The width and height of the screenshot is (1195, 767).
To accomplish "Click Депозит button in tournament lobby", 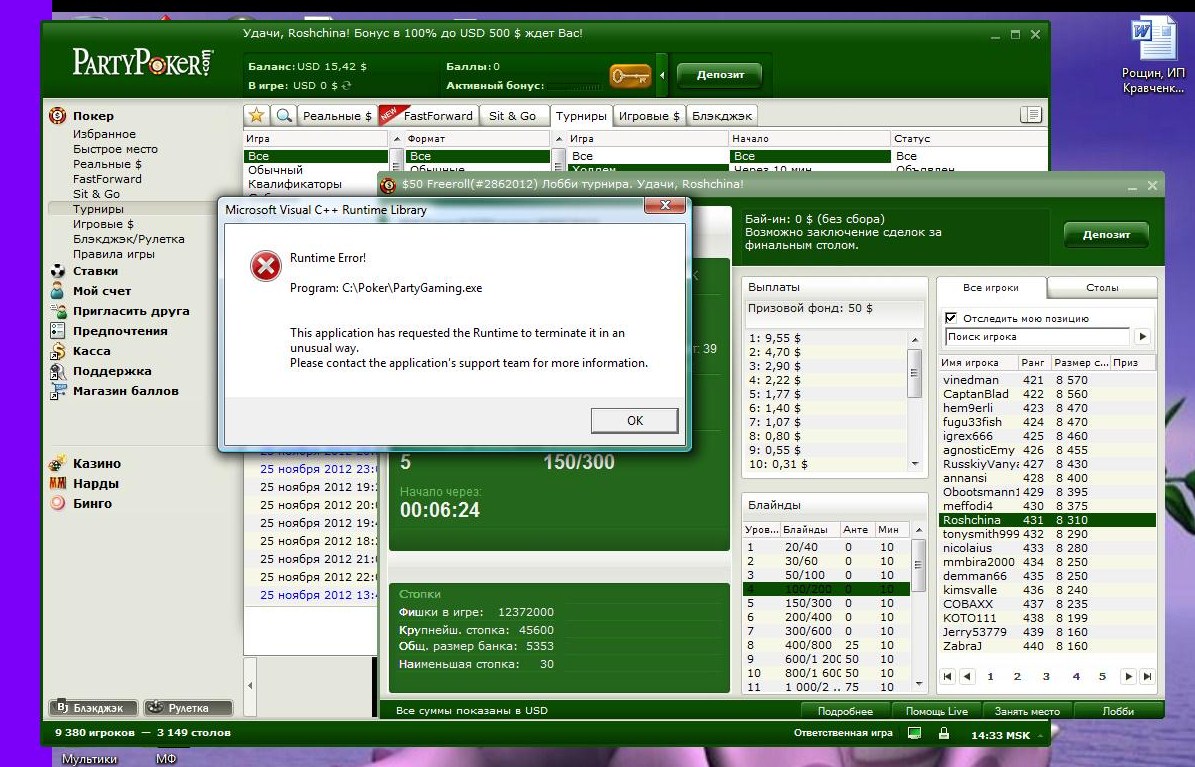I will point(1106,235).
